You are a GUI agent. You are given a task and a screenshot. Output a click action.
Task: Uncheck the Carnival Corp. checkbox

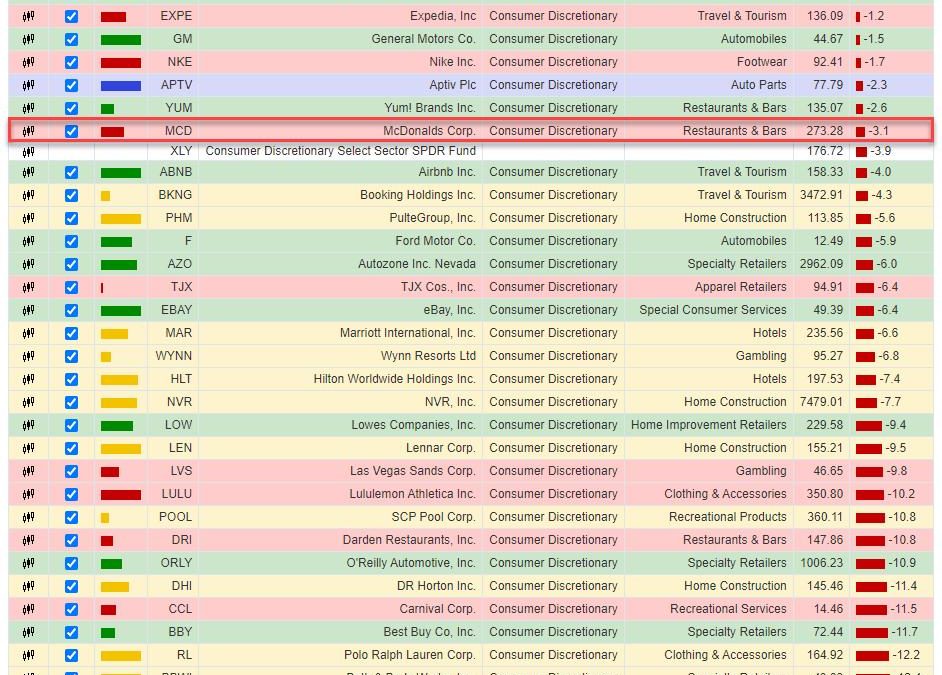click(x=71, y=610)
